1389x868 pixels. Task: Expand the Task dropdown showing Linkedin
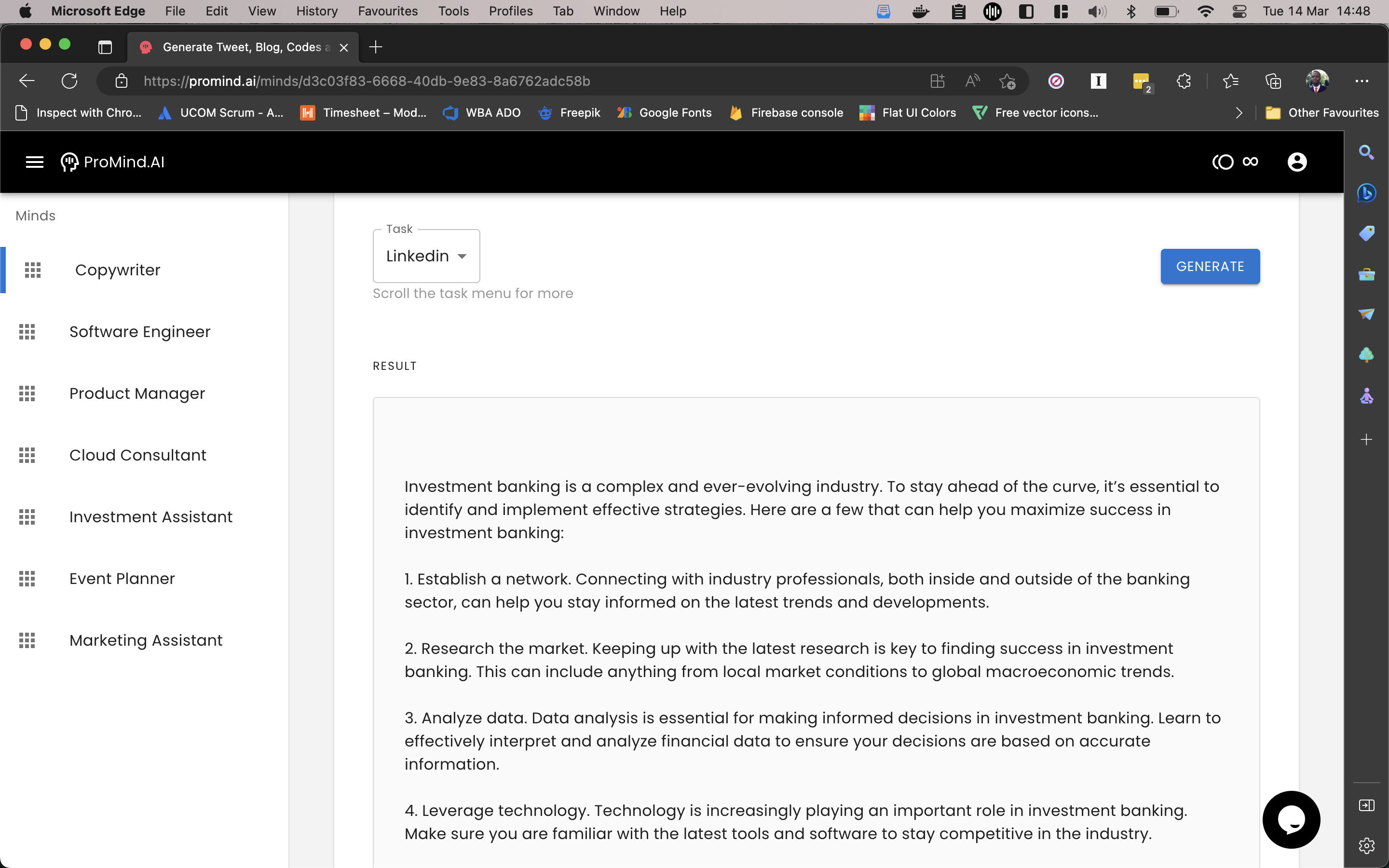[x=426, y=256]
